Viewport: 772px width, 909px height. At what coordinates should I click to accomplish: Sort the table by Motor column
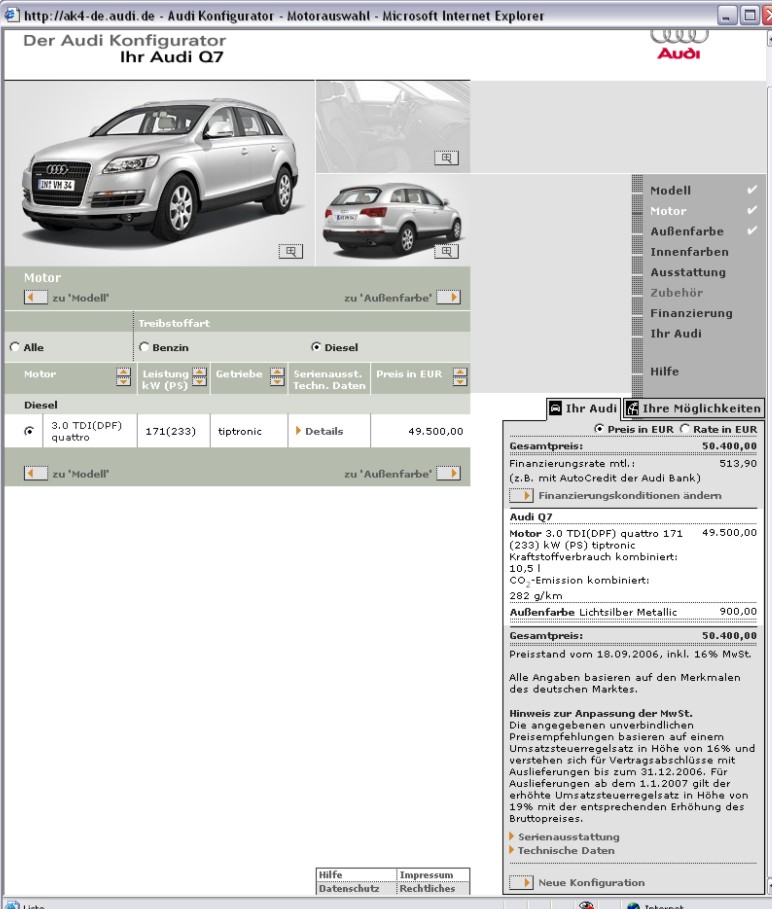click(123, 377)
